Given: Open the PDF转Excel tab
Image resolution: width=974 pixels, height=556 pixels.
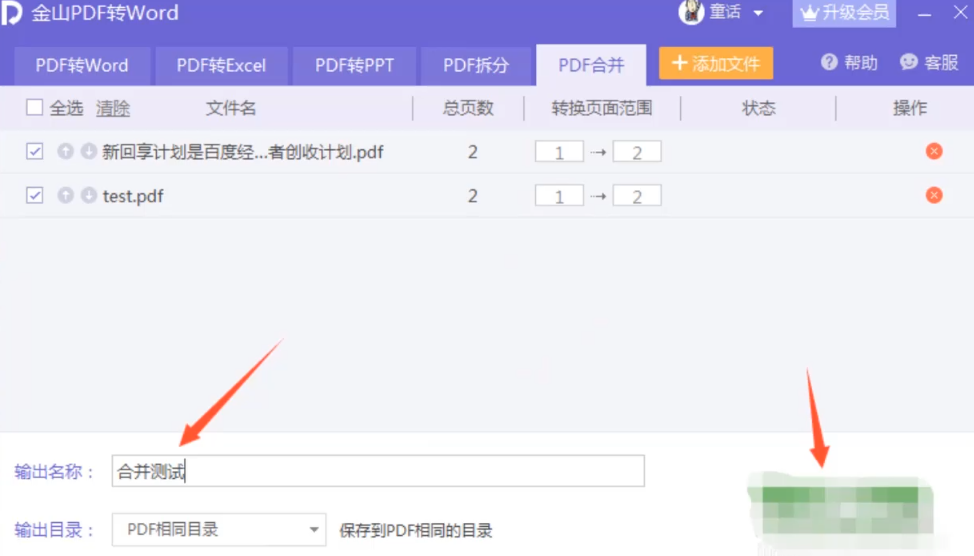Looking at the screenshot, I should (221, 66).
